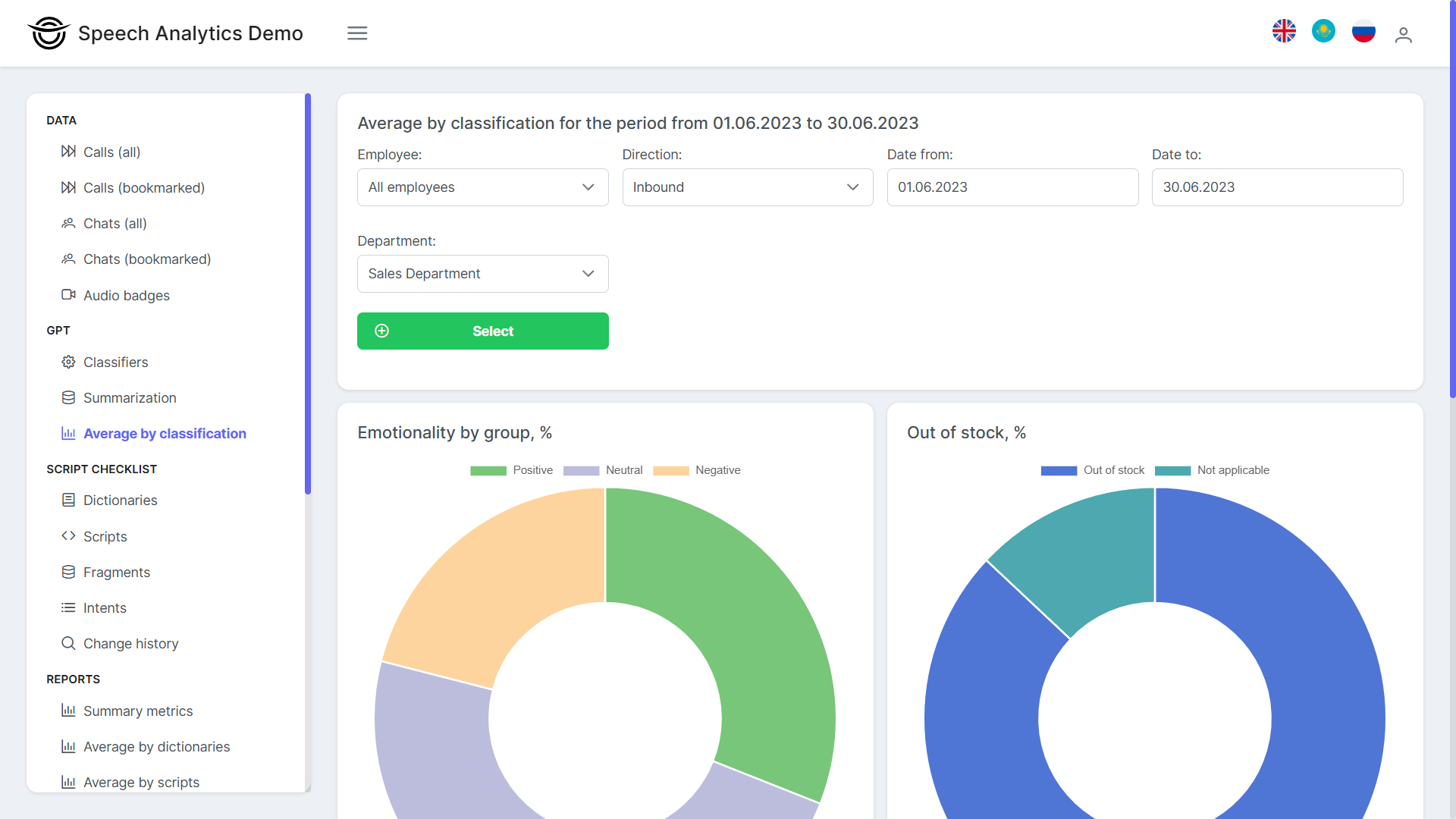This screenshot has width=1456, height=819.
Task: Toggle the Out of stock legend swatch
Action: (x=1059, y=470)
